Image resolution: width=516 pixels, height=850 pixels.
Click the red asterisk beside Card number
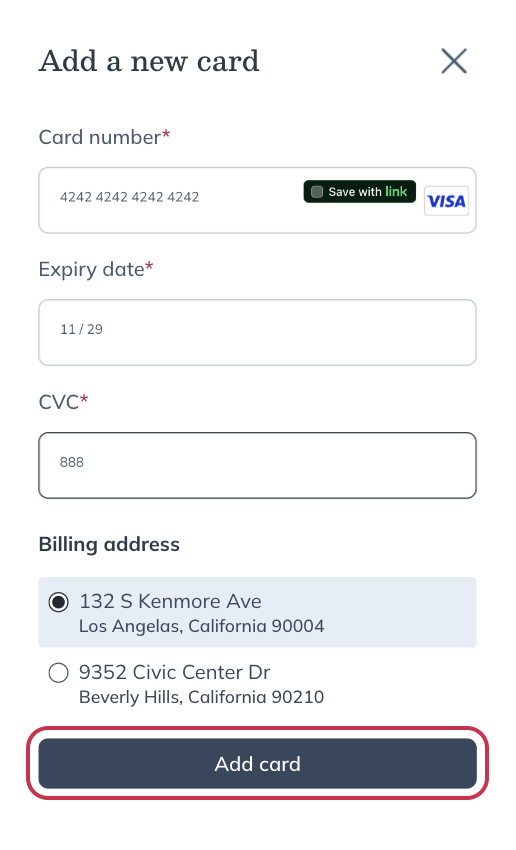tap(166, 133)
